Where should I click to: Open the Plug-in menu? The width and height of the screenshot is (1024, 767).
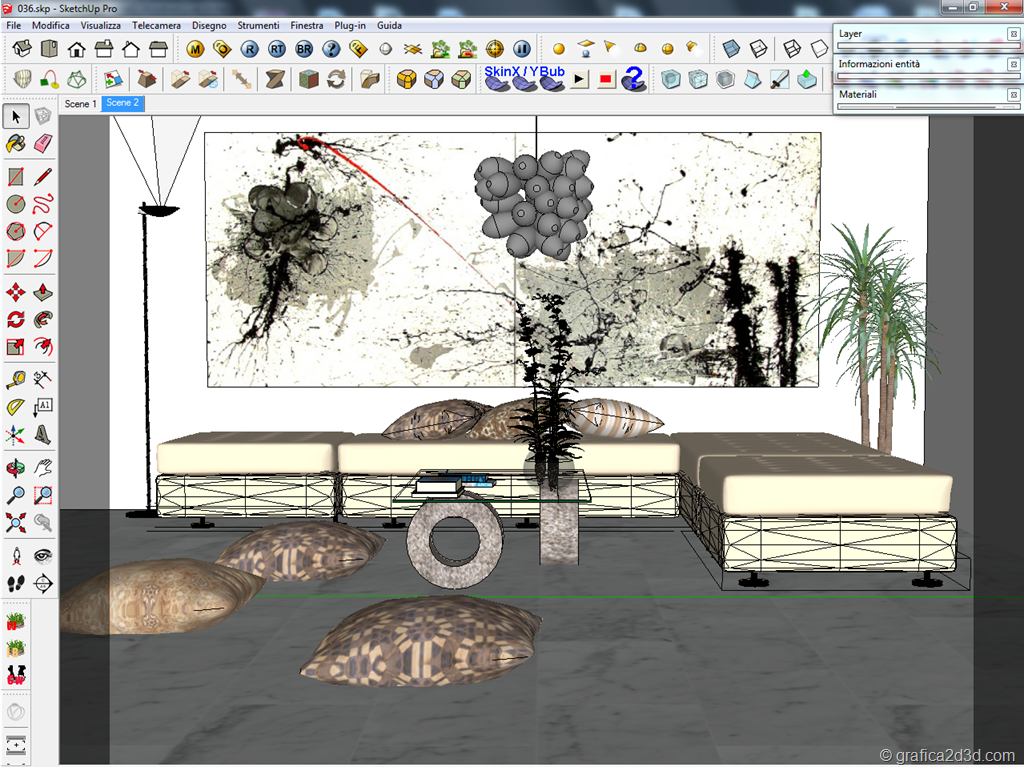350,25
